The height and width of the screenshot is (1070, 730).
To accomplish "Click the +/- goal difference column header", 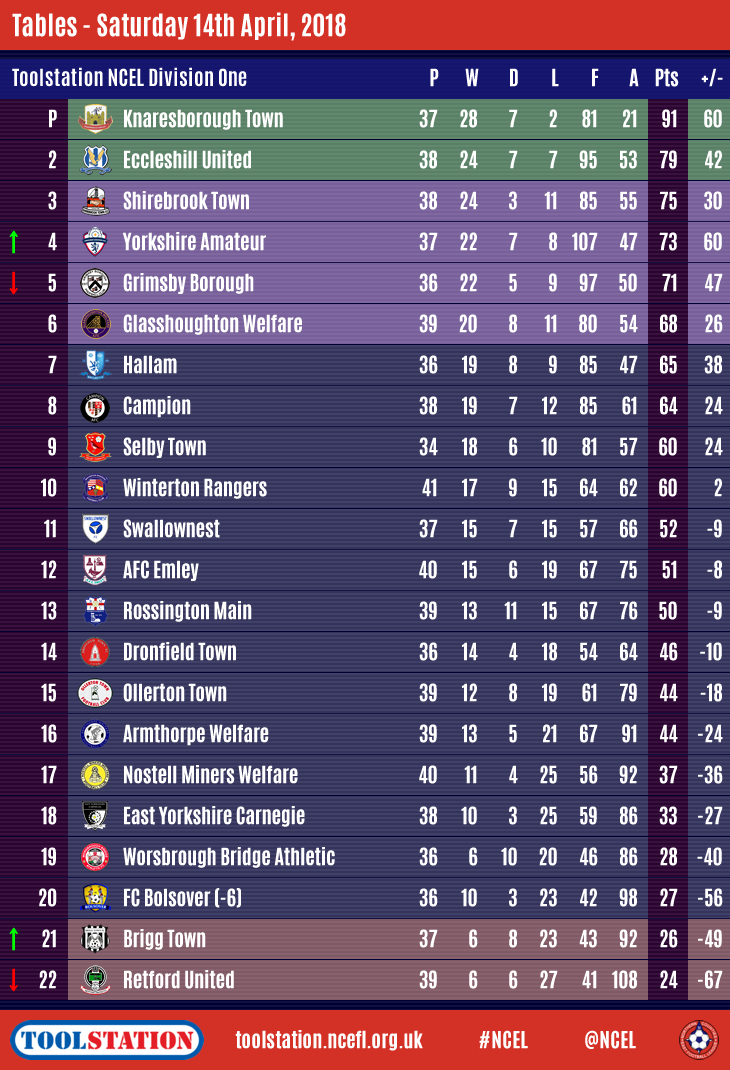I will click(711, 78).
